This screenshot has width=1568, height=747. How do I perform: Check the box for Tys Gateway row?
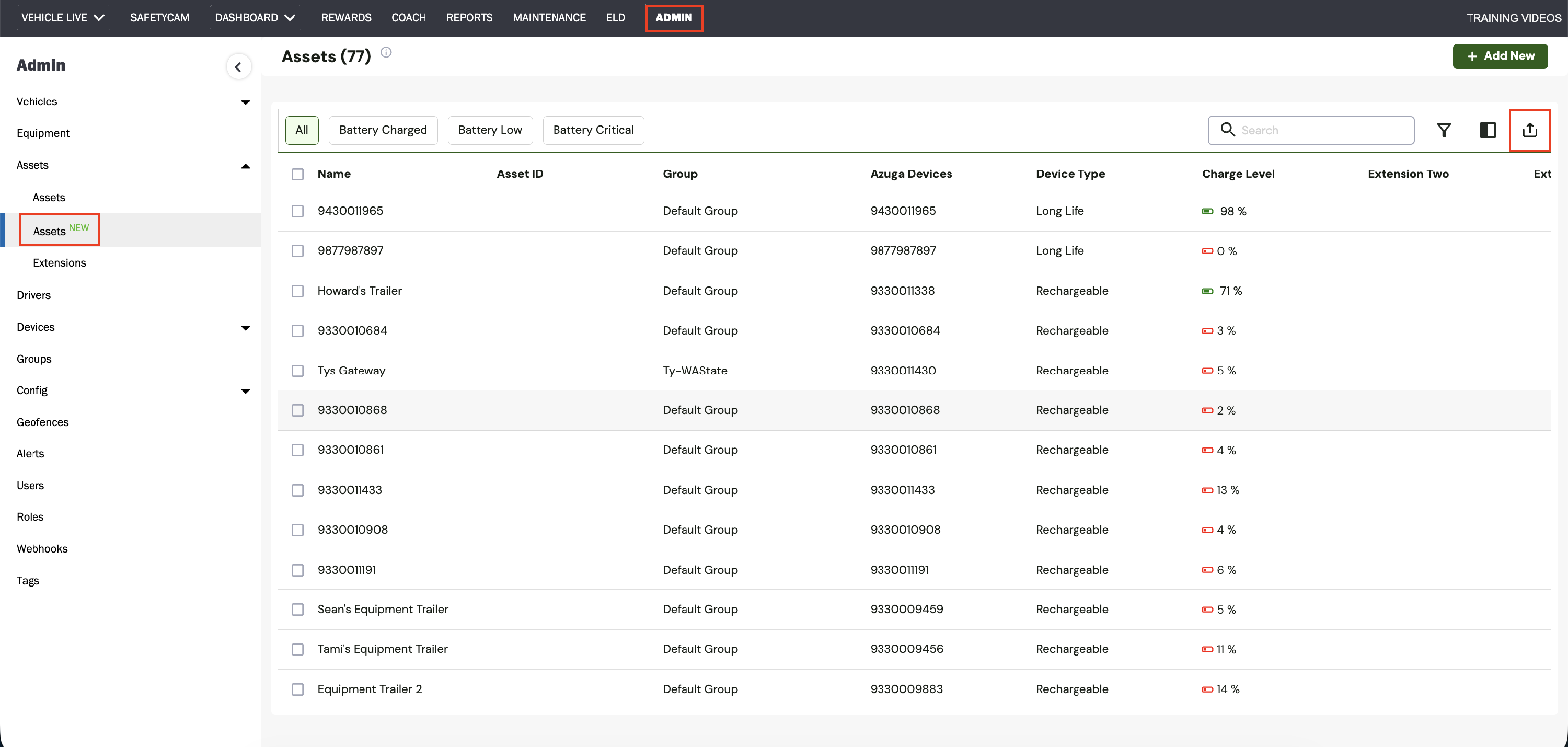[297, 371]
